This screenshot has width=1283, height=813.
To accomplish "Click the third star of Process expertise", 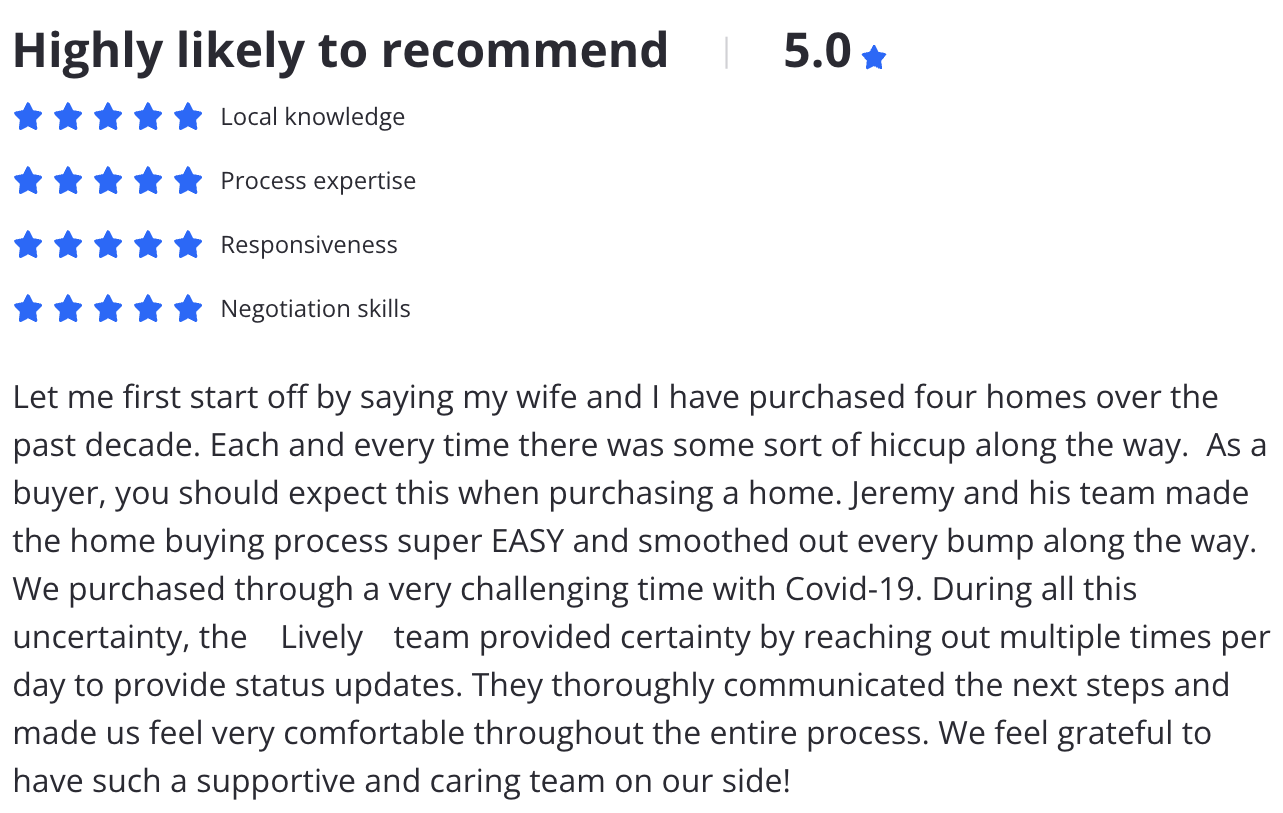I will [x=108, y=181].
